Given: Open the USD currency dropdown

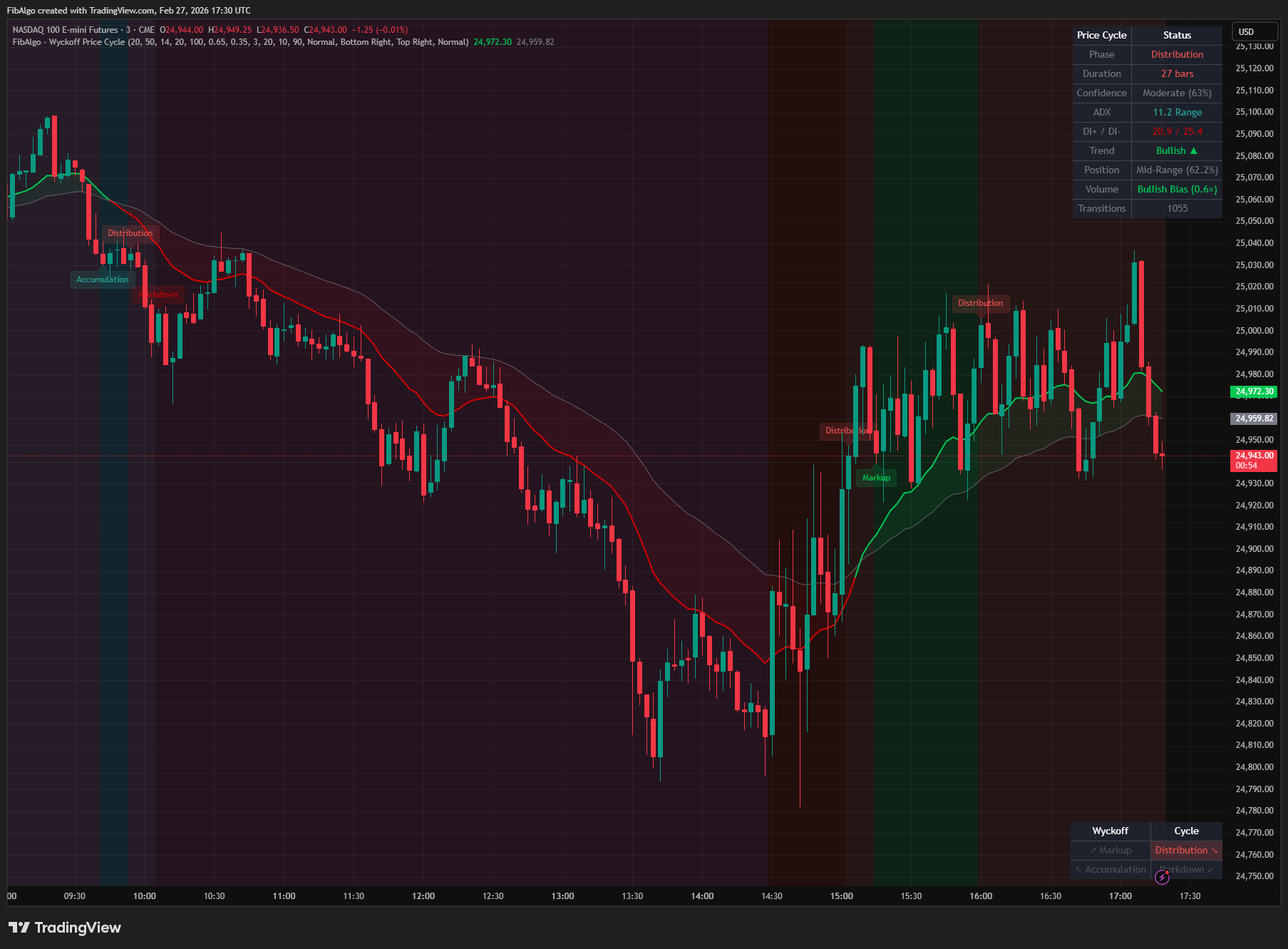Looking at the screenshot, I should click(1254, 31).
